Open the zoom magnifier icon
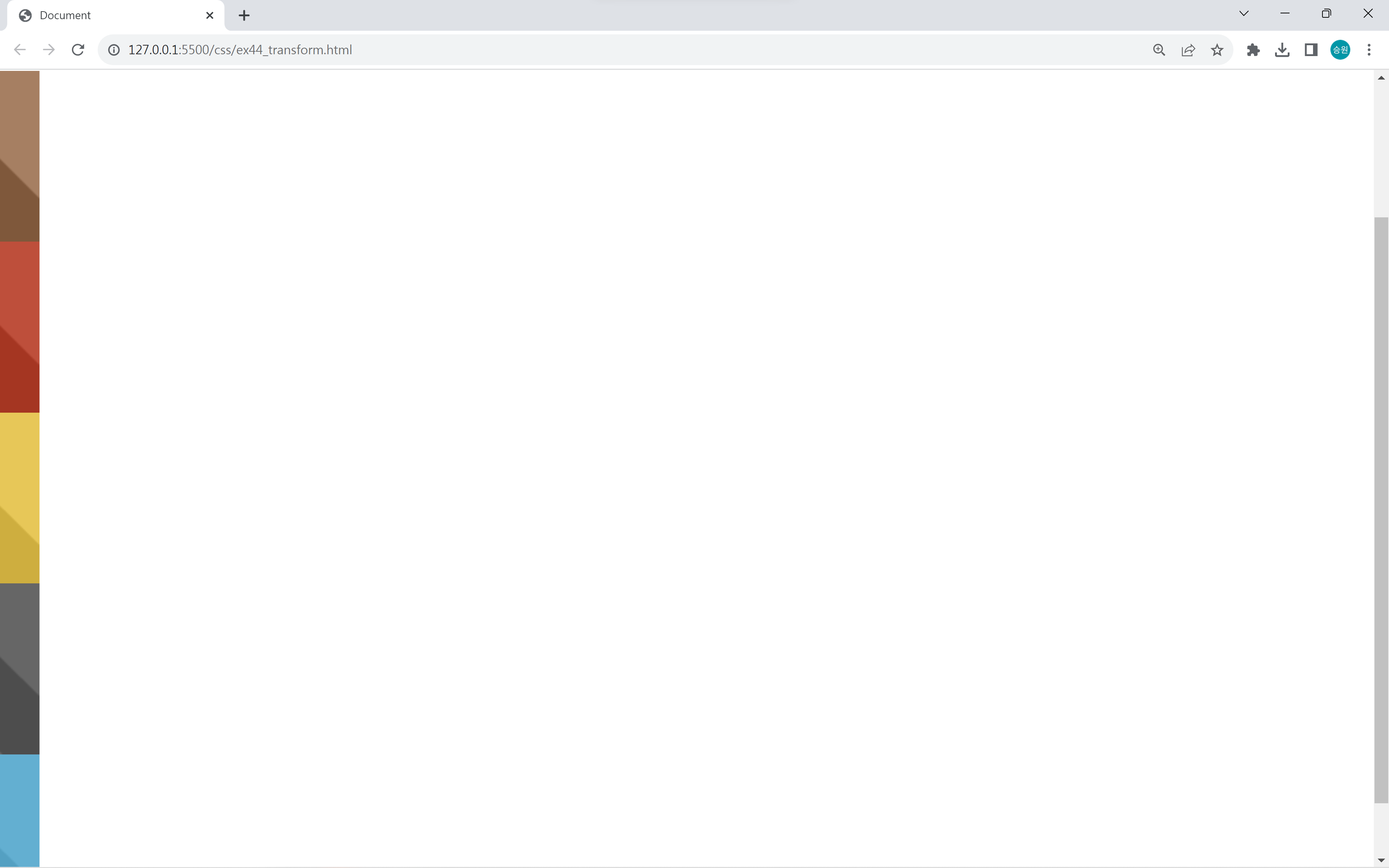 1159,50
